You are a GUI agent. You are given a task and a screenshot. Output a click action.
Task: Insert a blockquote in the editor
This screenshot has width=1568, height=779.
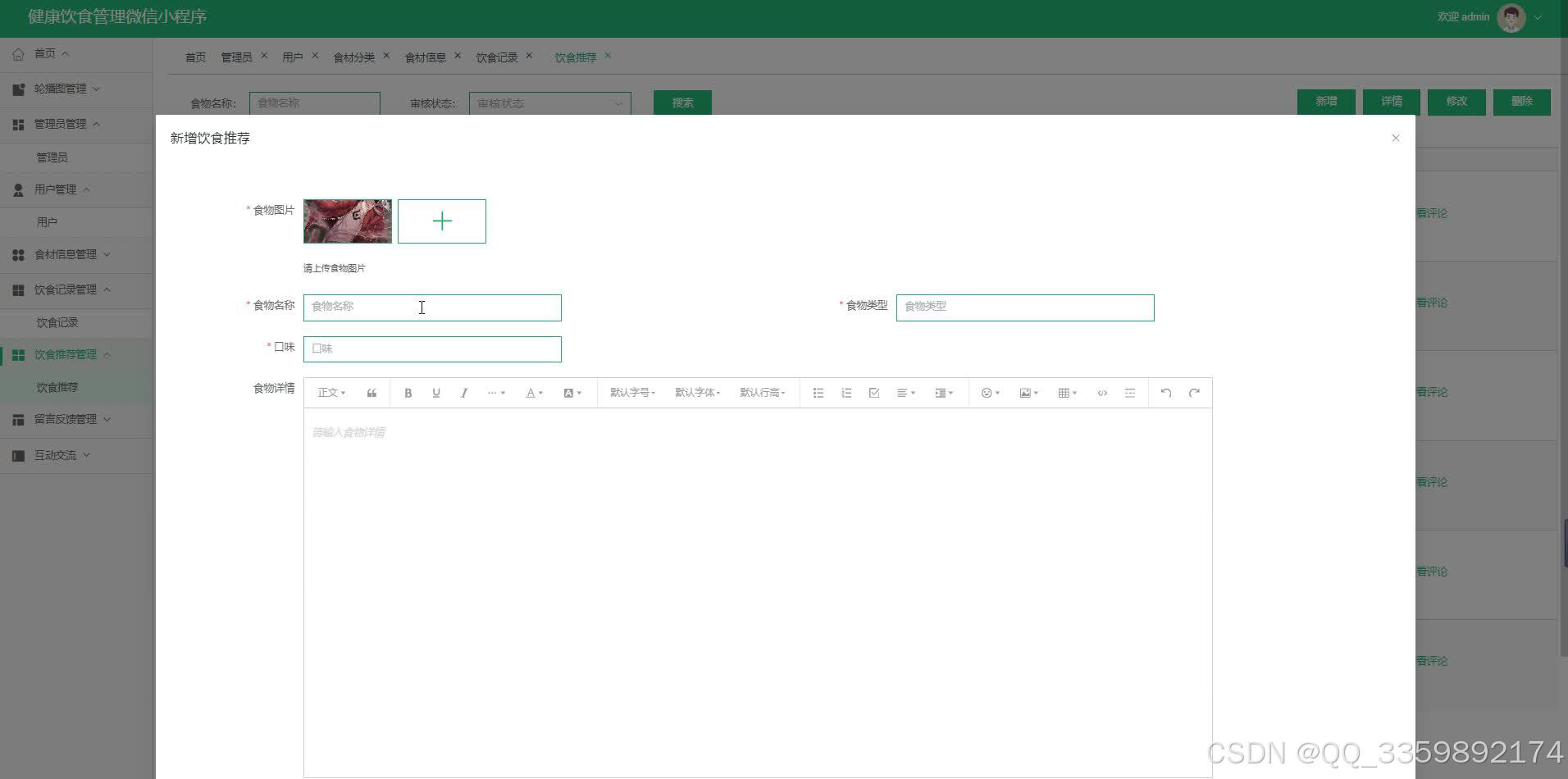371,393
